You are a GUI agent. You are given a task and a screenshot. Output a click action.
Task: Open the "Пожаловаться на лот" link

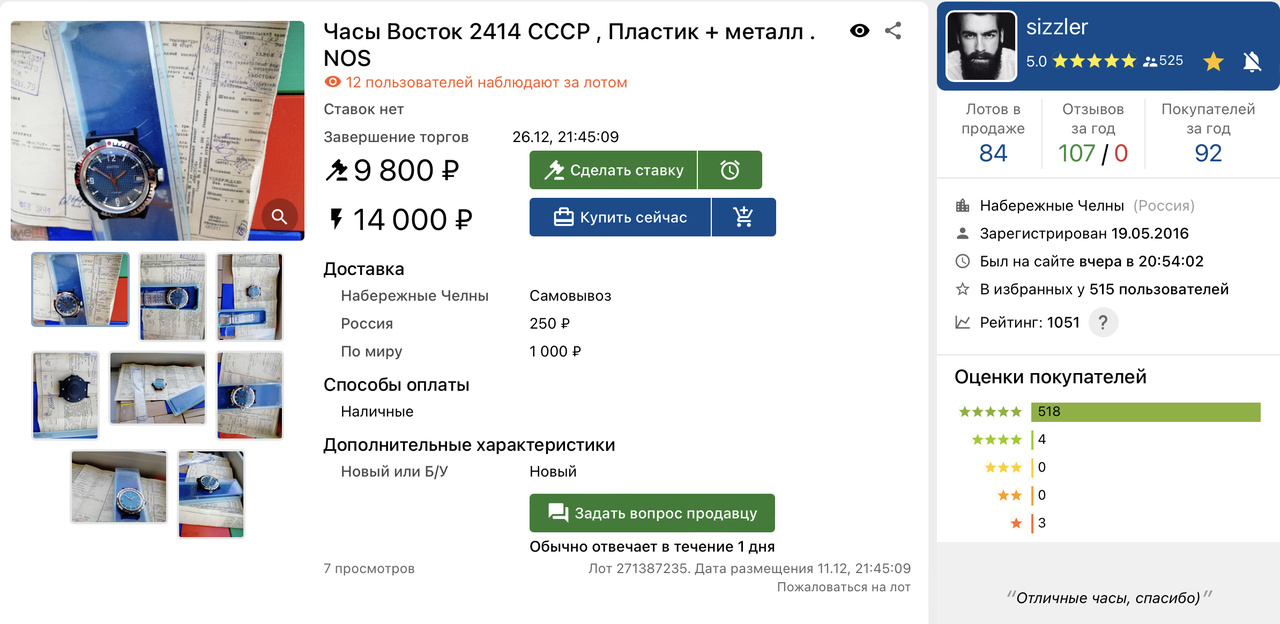pos(844,587)
